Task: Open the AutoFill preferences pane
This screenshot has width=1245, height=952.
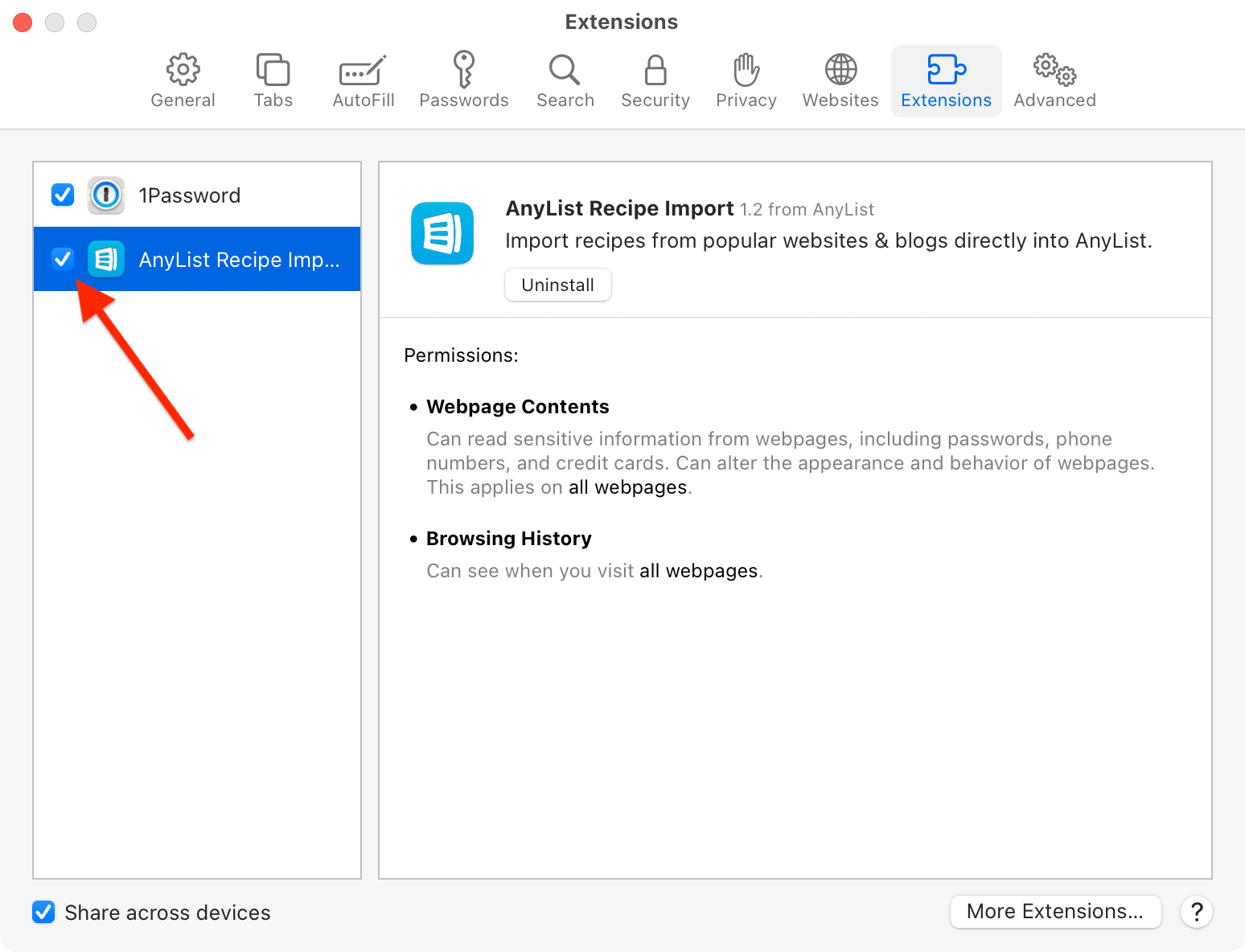Action: point(363,71)
